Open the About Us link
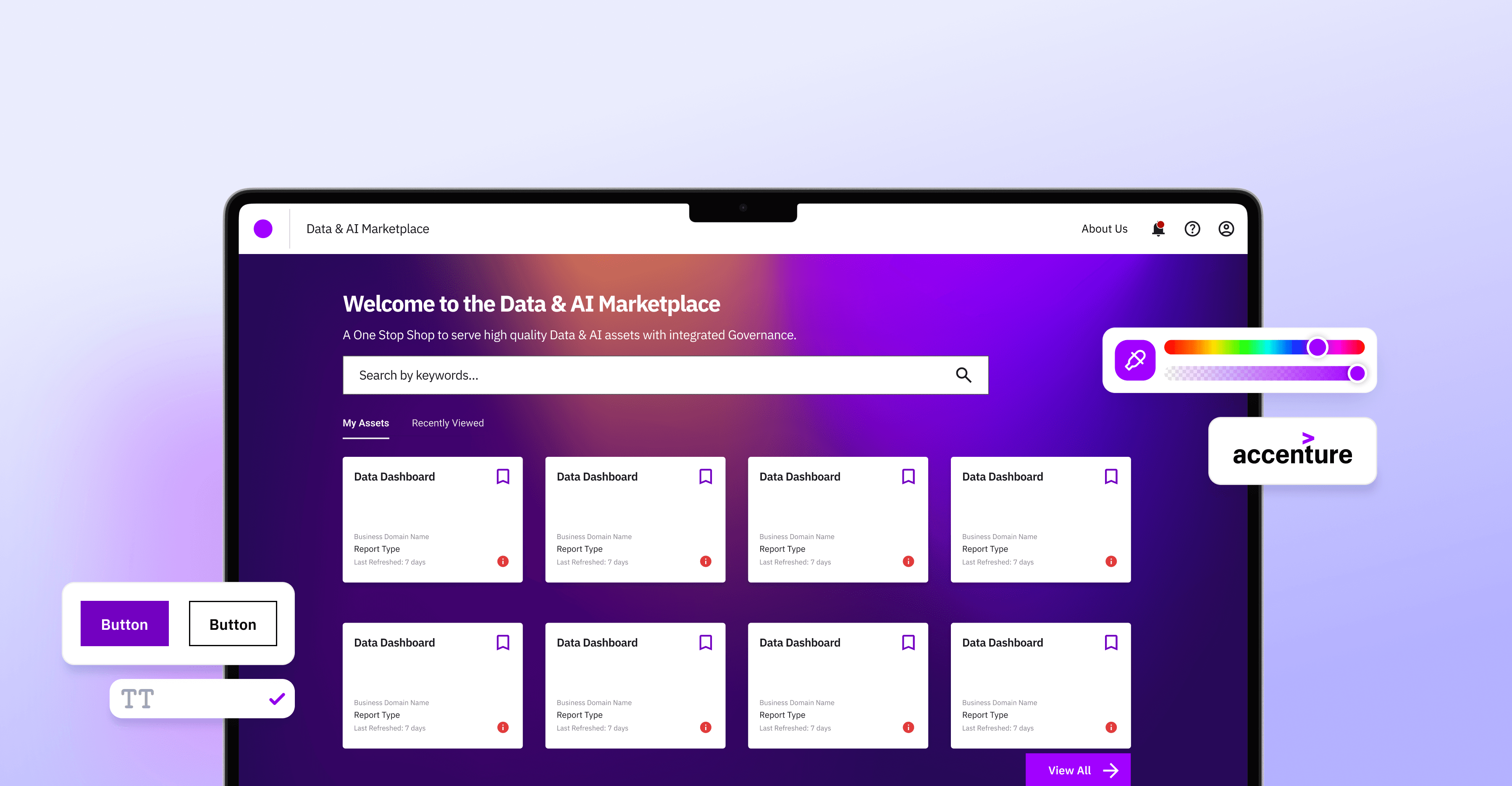The height and width of the screenshot is (786, 1512). 1104,229
